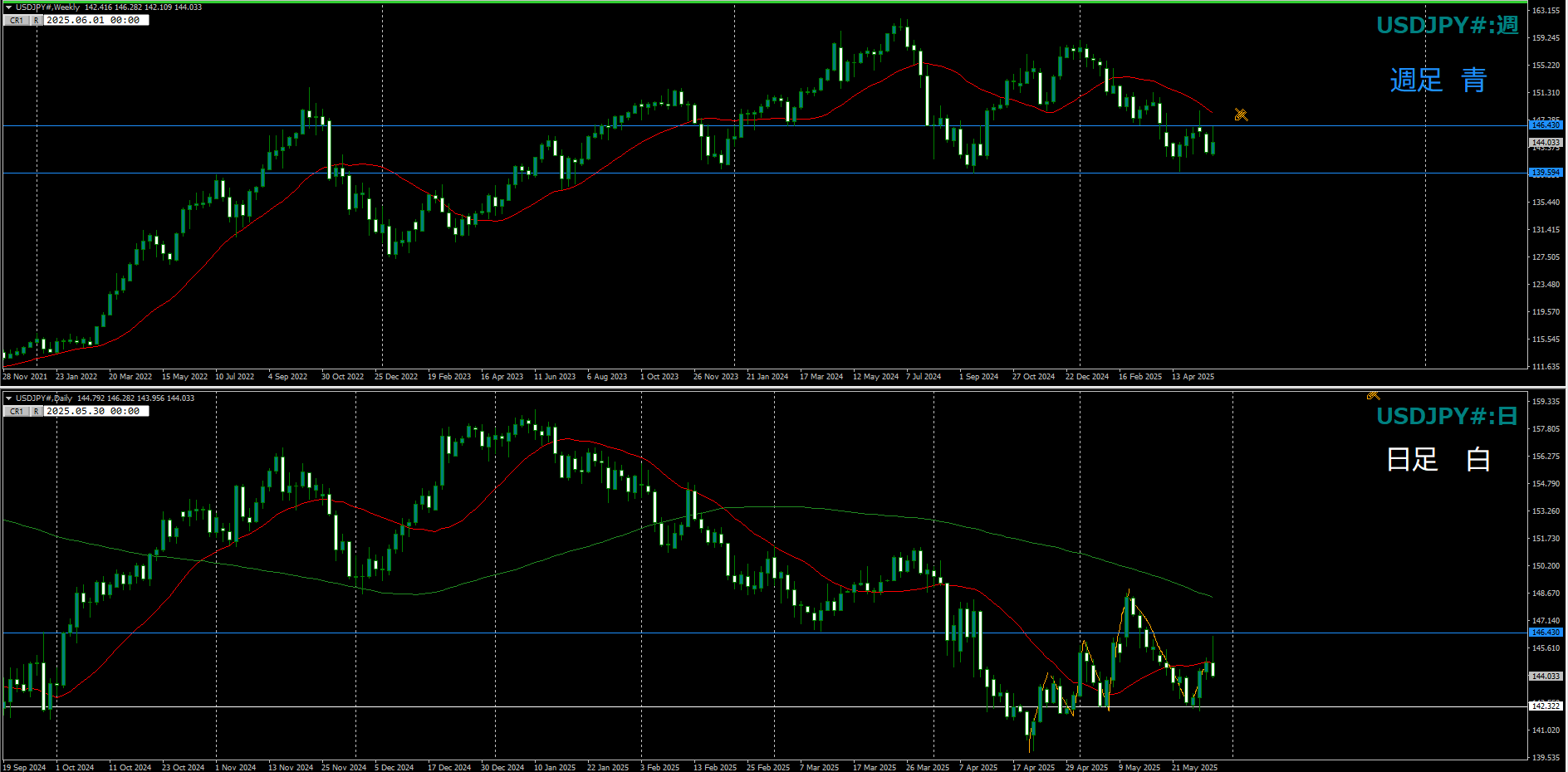The width and height of the screenshot is (1568, 772).
Task: Open the USDJPY#,Daily chart dropdown triangle
Action: [8, 398]
